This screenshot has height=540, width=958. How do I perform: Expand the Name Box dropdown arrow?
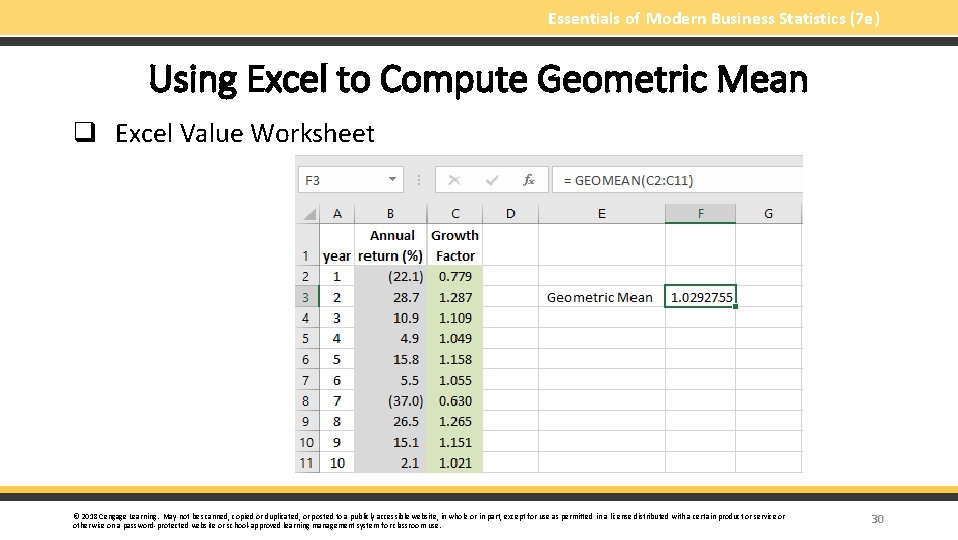click(x=392, y=180)
